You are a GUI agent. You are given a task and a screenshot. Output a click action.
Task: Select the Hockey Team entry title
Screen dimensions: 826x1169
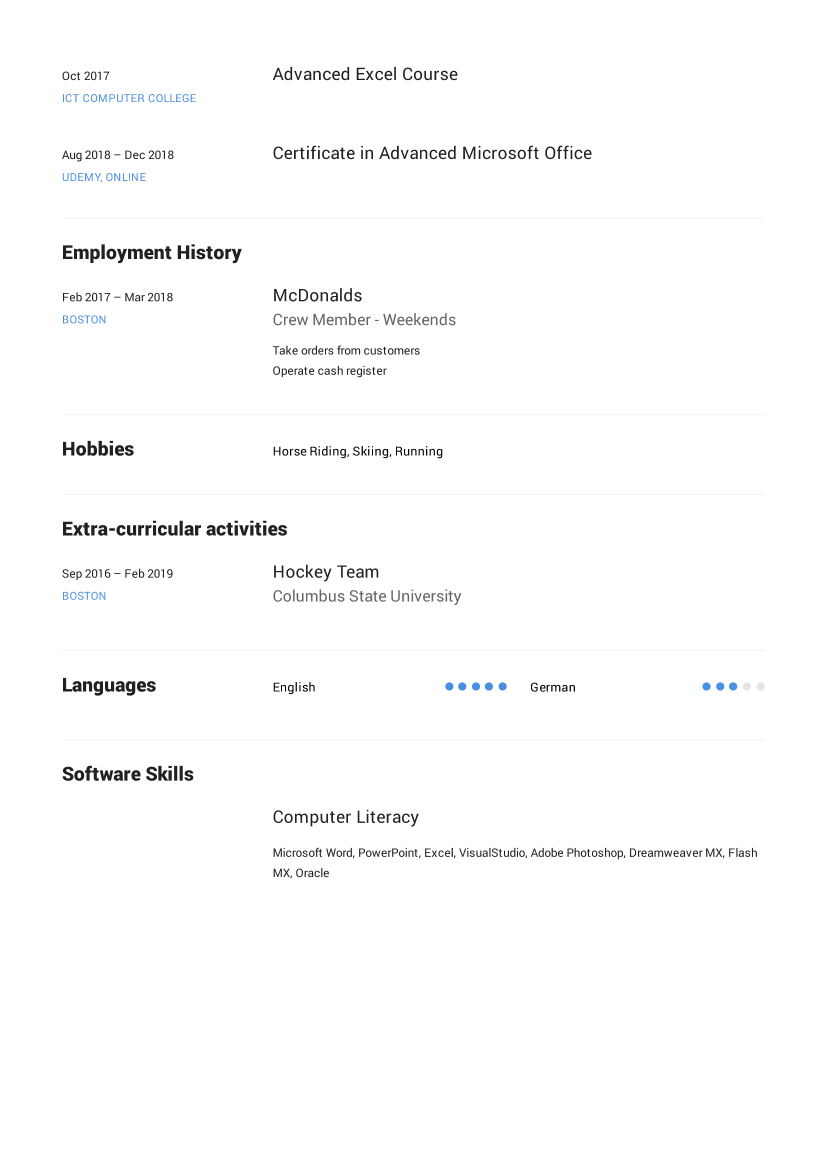pyautogui.click(x=326, y=572)
